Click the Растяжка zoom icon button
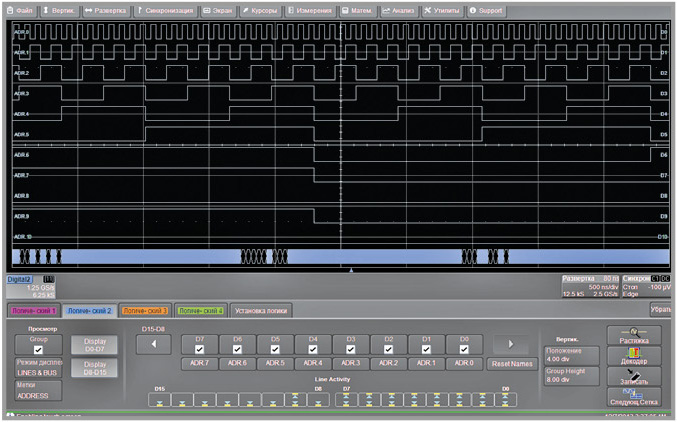The height and width of the screenshot is (422, 677). (635, 334)
